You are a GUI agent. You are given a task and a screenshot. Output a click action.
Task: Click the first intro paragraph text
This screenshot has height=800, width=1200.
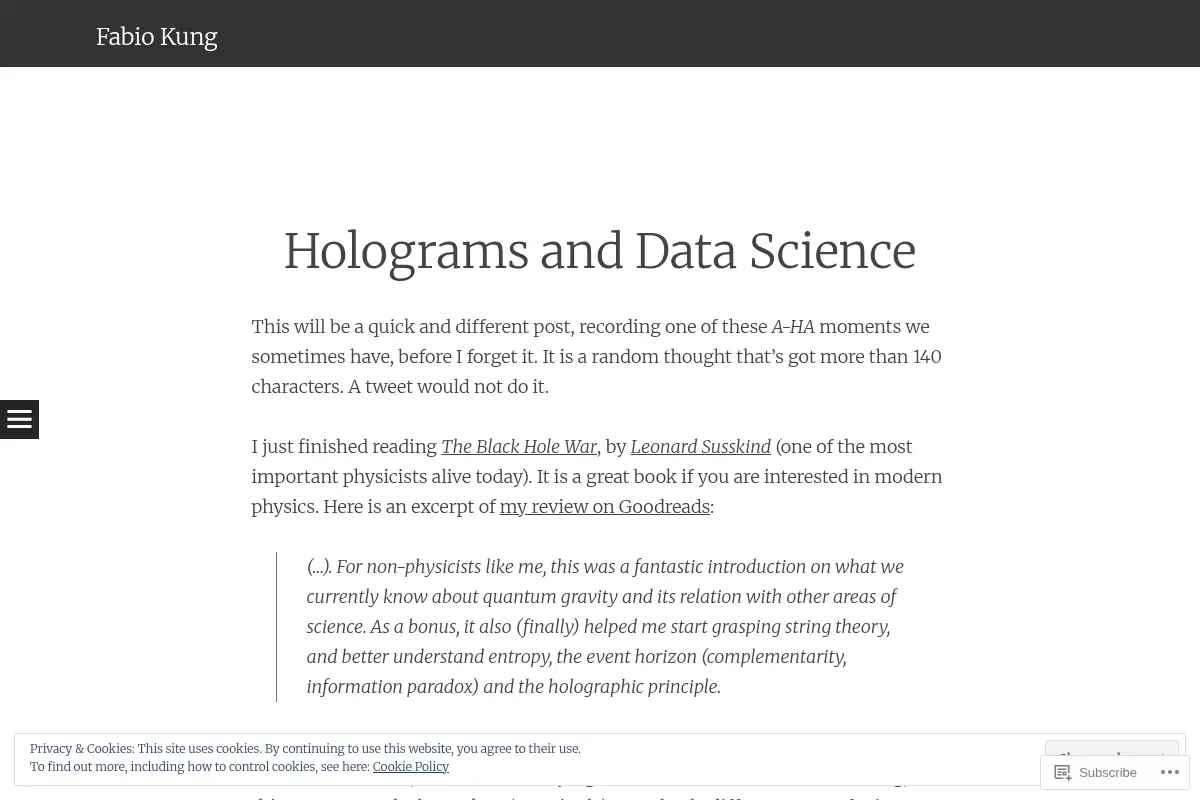pyautogui.click(x=597, y=357)
